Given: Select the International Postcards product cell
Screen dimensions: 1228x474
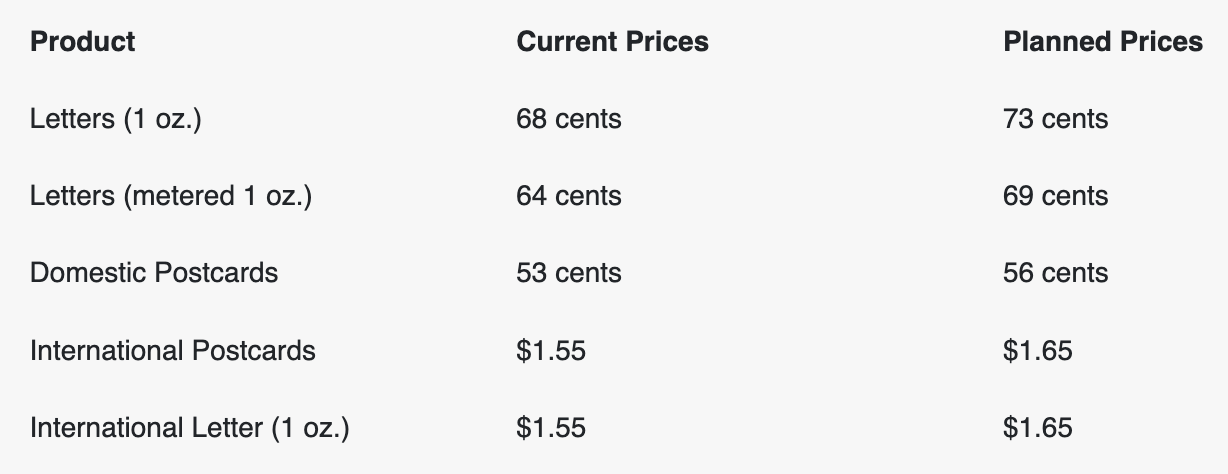Looking at the screenshot, I should tap(173, 351).
